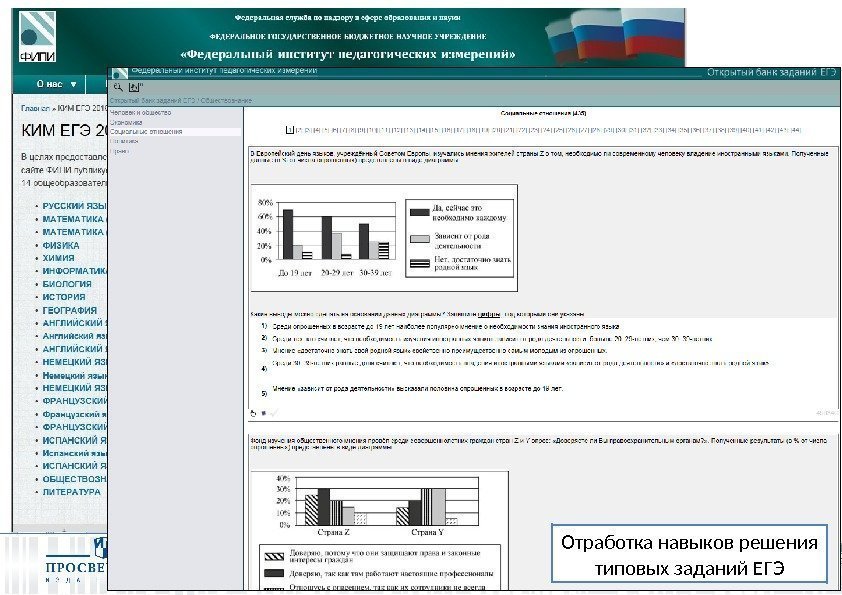Select answer option 1) of the languages task

click(x=440, y=326)
